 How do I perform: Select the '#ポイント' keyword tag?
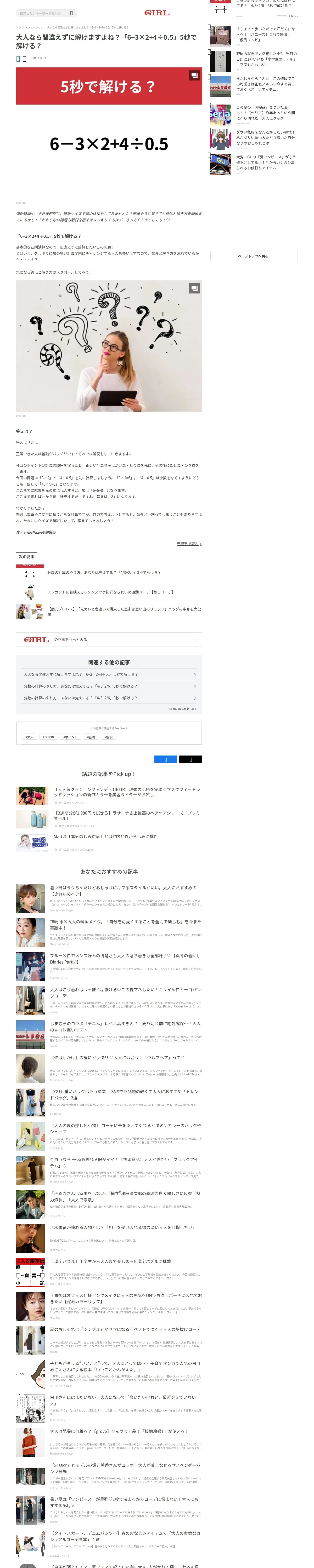tap(70, 736)
